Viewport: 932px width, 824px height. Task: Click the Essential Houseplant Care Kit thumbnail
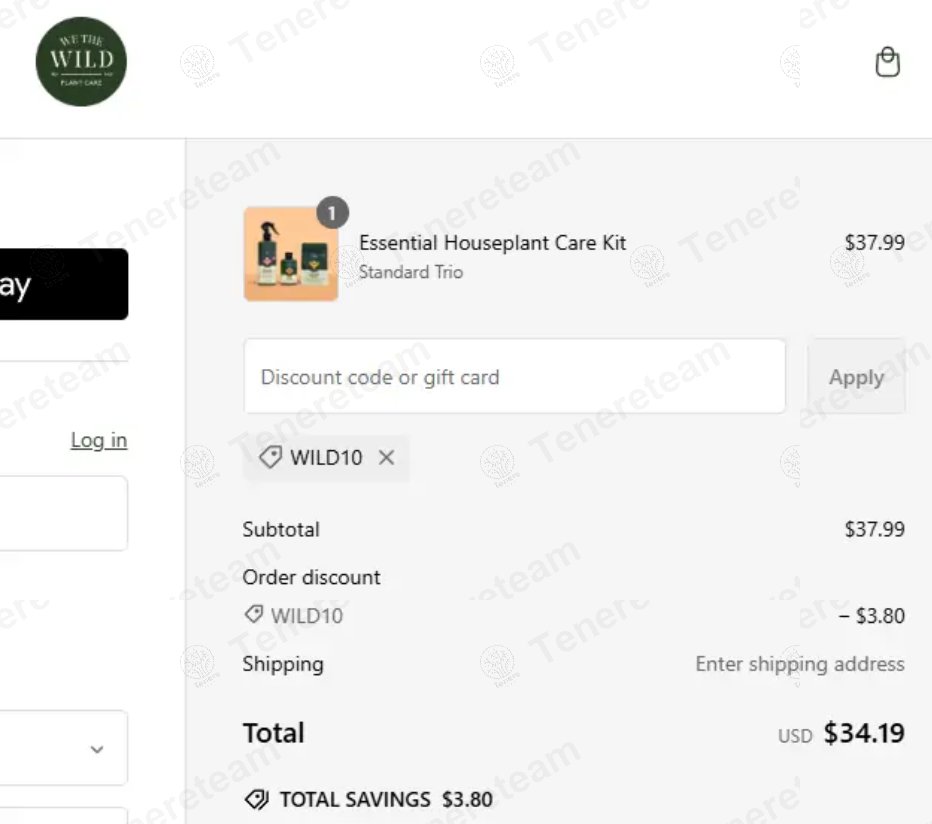coord(291,254)
